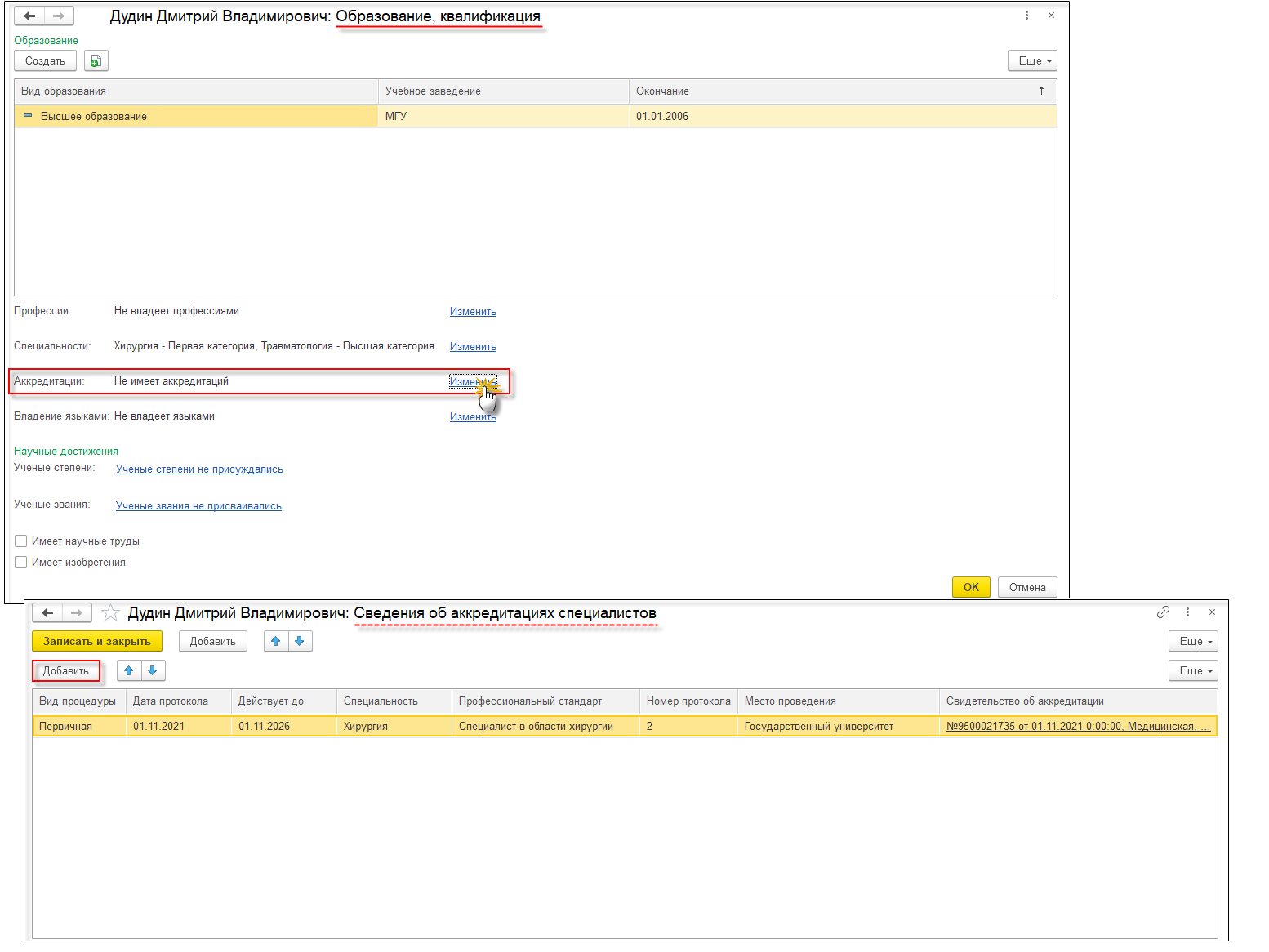Move row down using upper toolbar arrow
This screenshot has width=1269, height=952.
pos(300,641)
